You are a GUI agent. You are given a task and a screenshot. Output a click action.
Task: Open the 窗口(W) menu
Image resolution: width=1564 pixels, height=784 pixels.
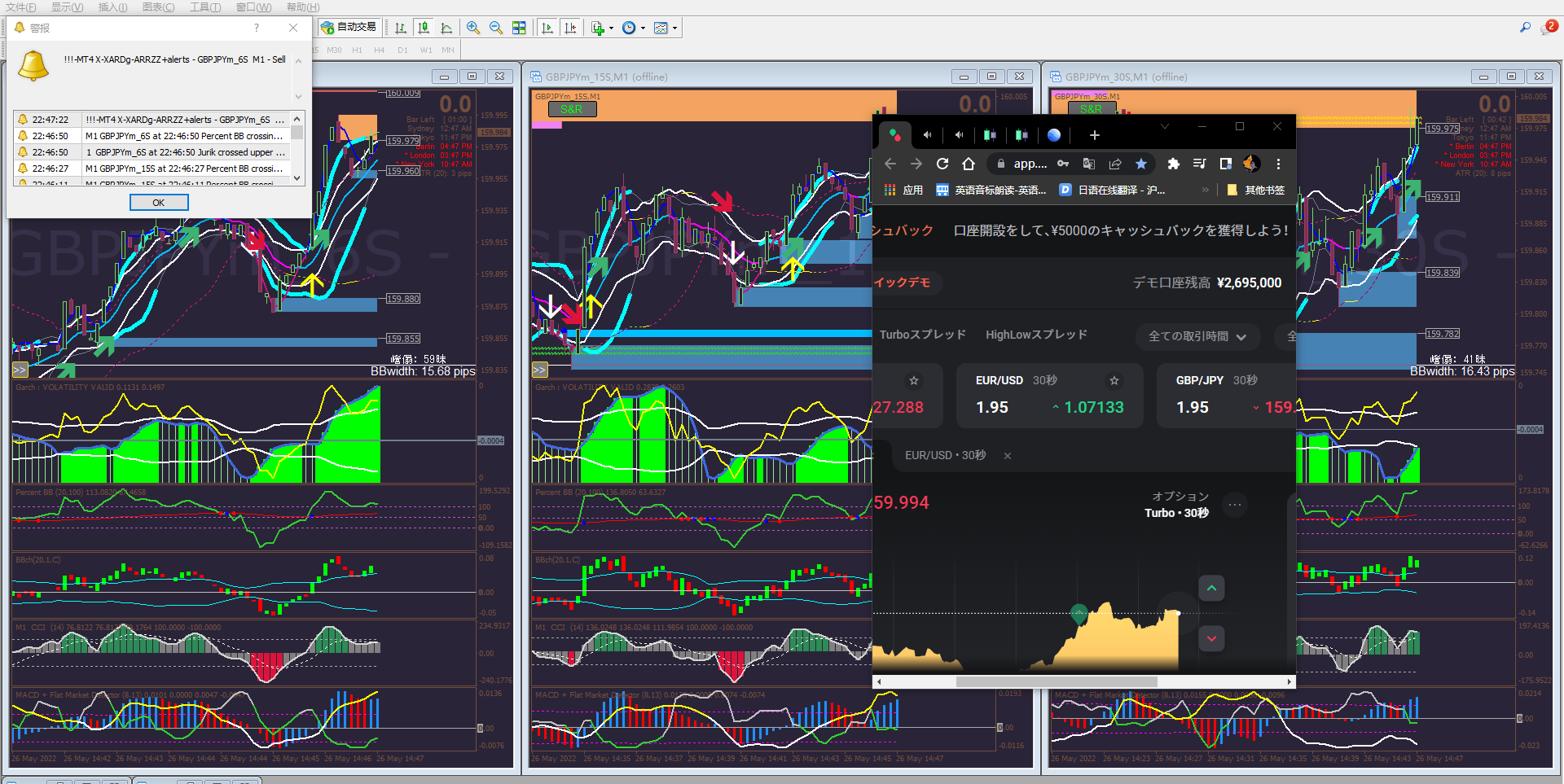click(253, 7)
